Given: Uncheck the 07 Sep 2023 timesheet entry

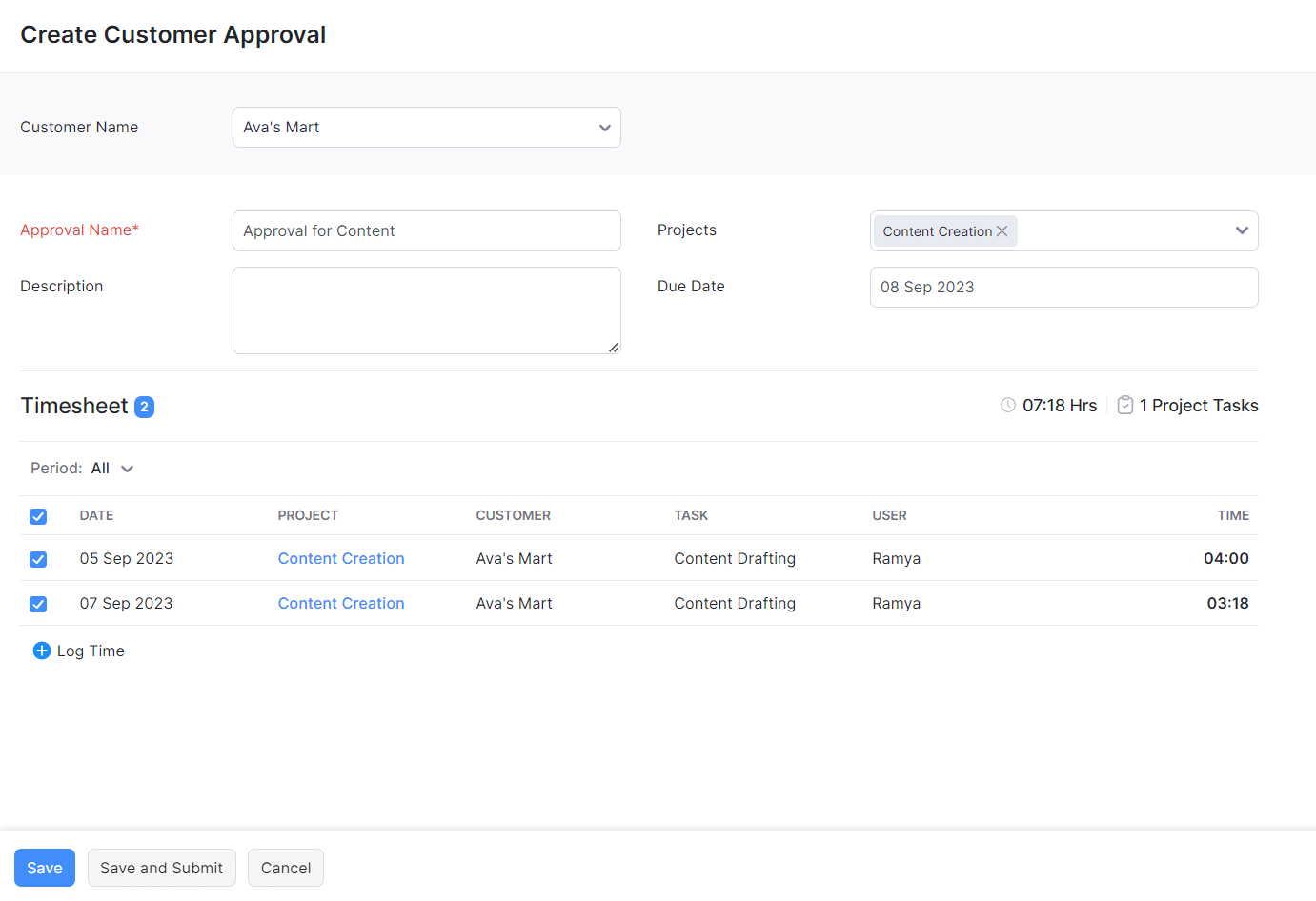Looking at the screenshot, I should point(38,604).
